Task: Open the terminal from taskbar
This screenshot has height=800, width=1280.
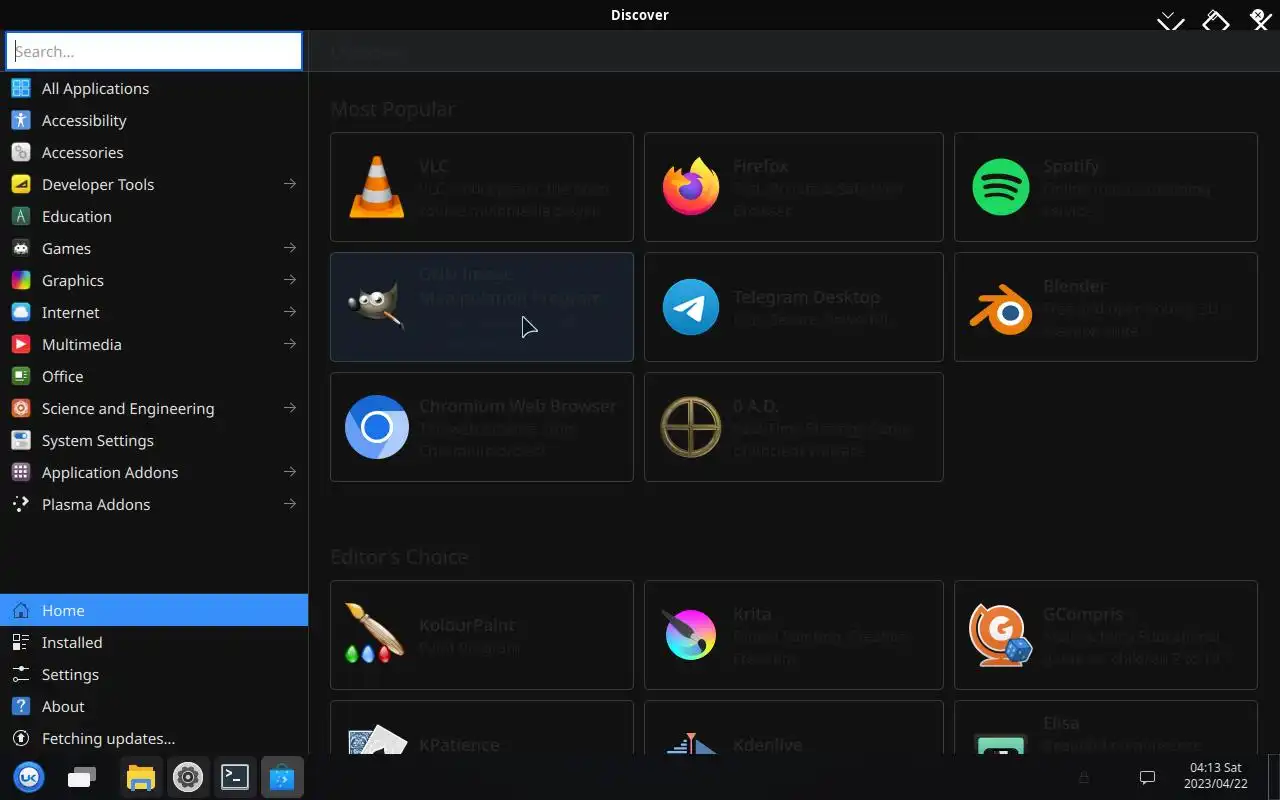Action: pos(235,777)
